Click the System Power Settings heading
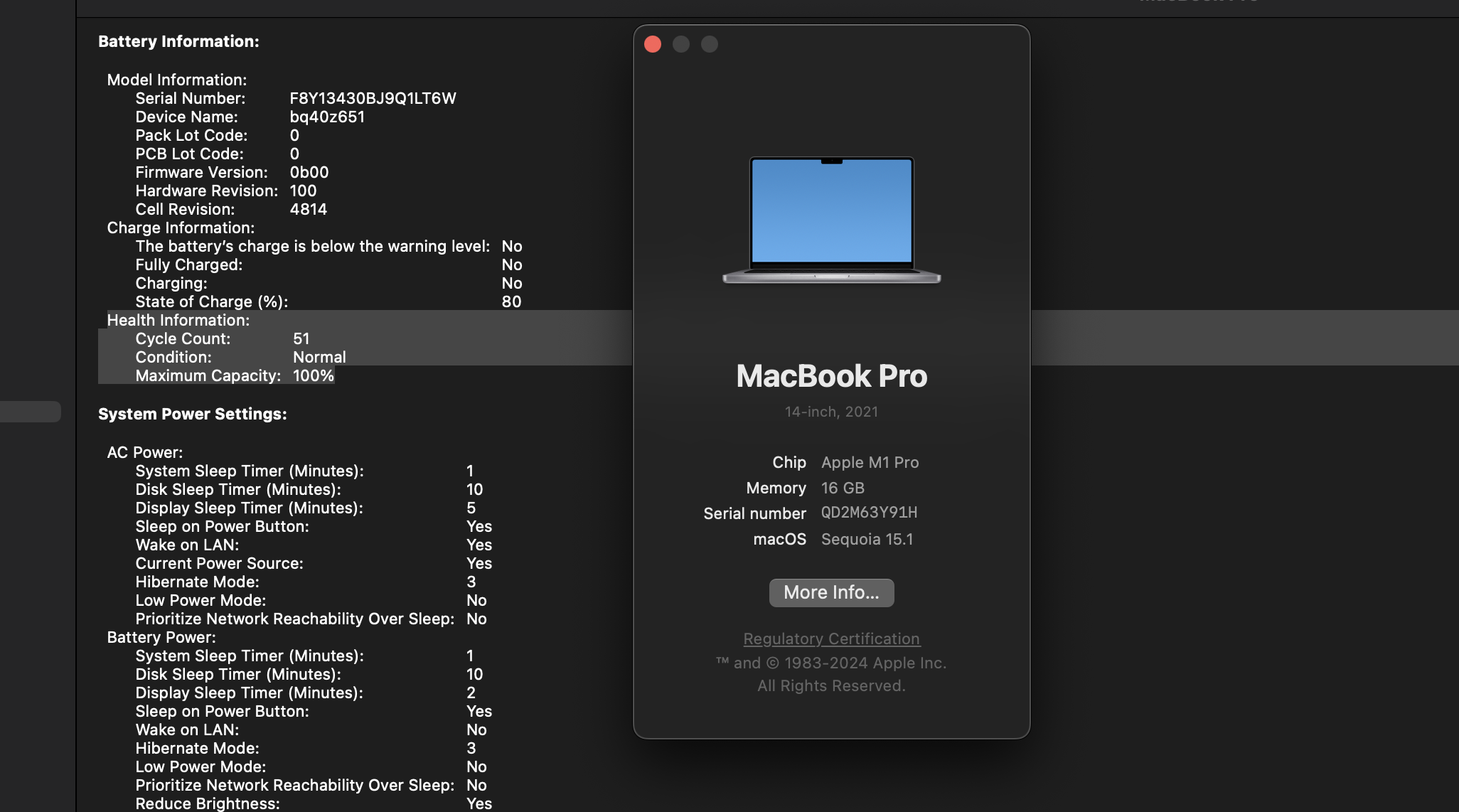 click(192, 414)
